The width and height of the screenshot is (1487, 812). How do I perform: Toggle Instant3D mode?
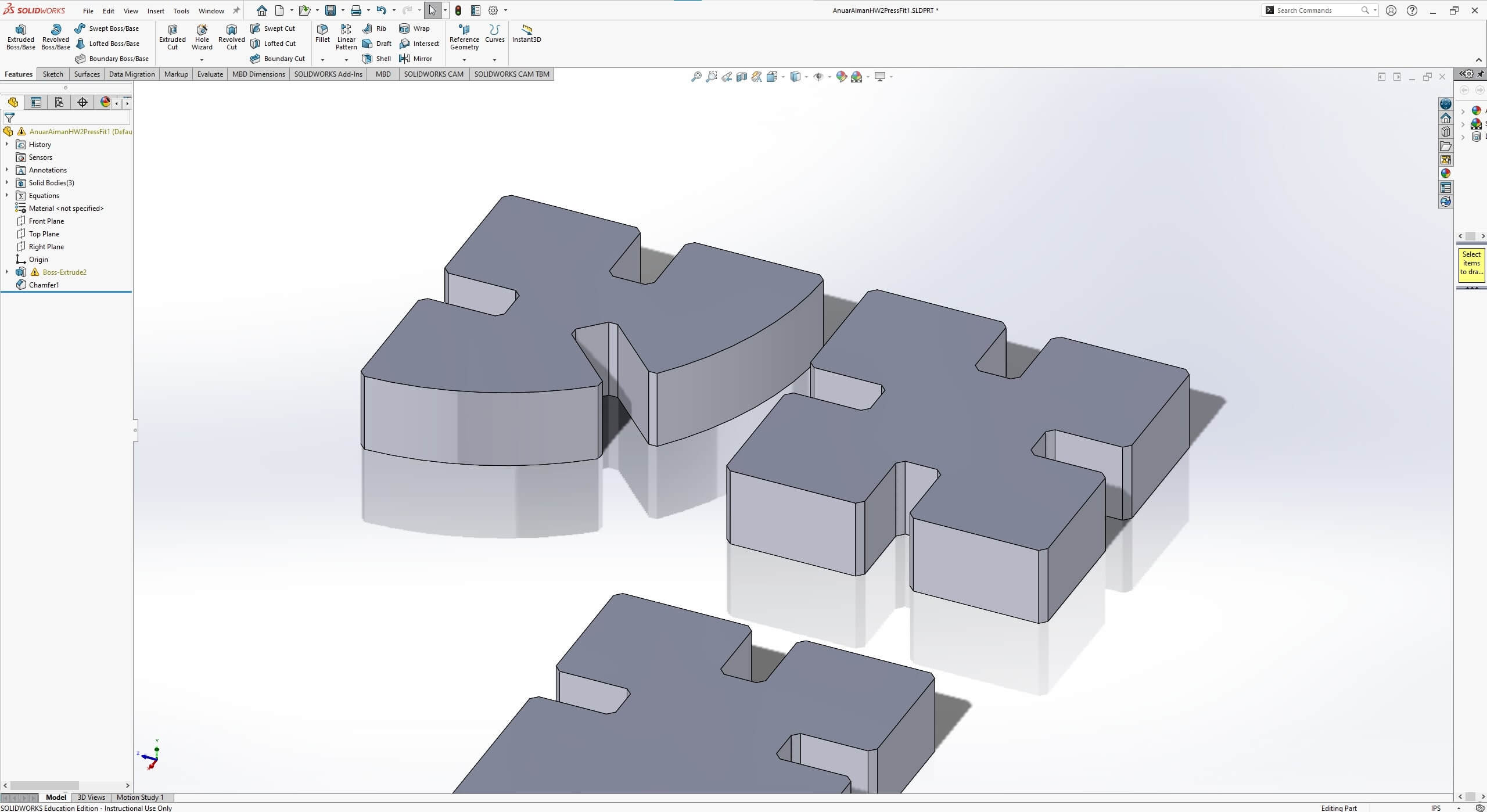point(526,34)
